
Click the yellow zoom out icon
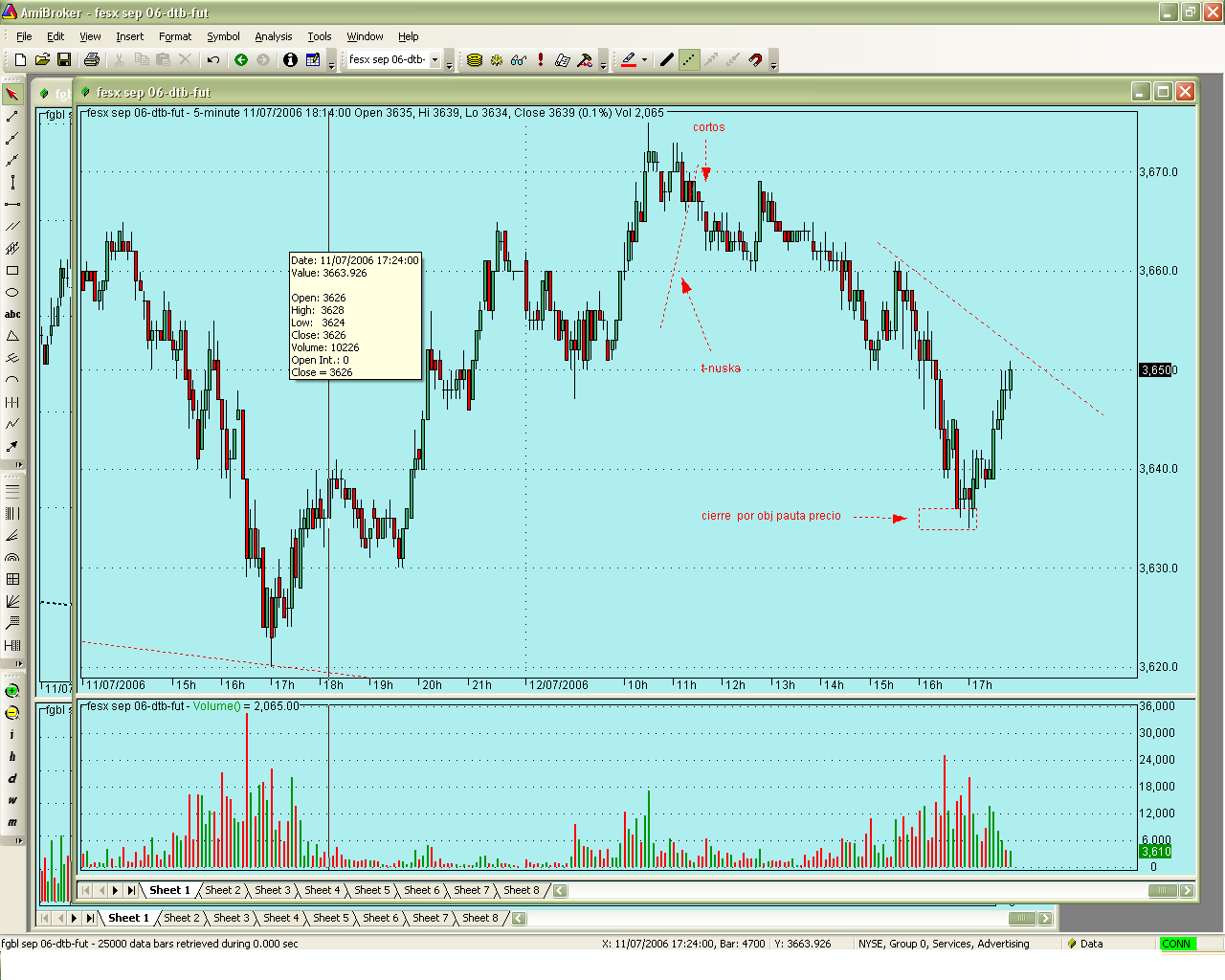[12, 713]
